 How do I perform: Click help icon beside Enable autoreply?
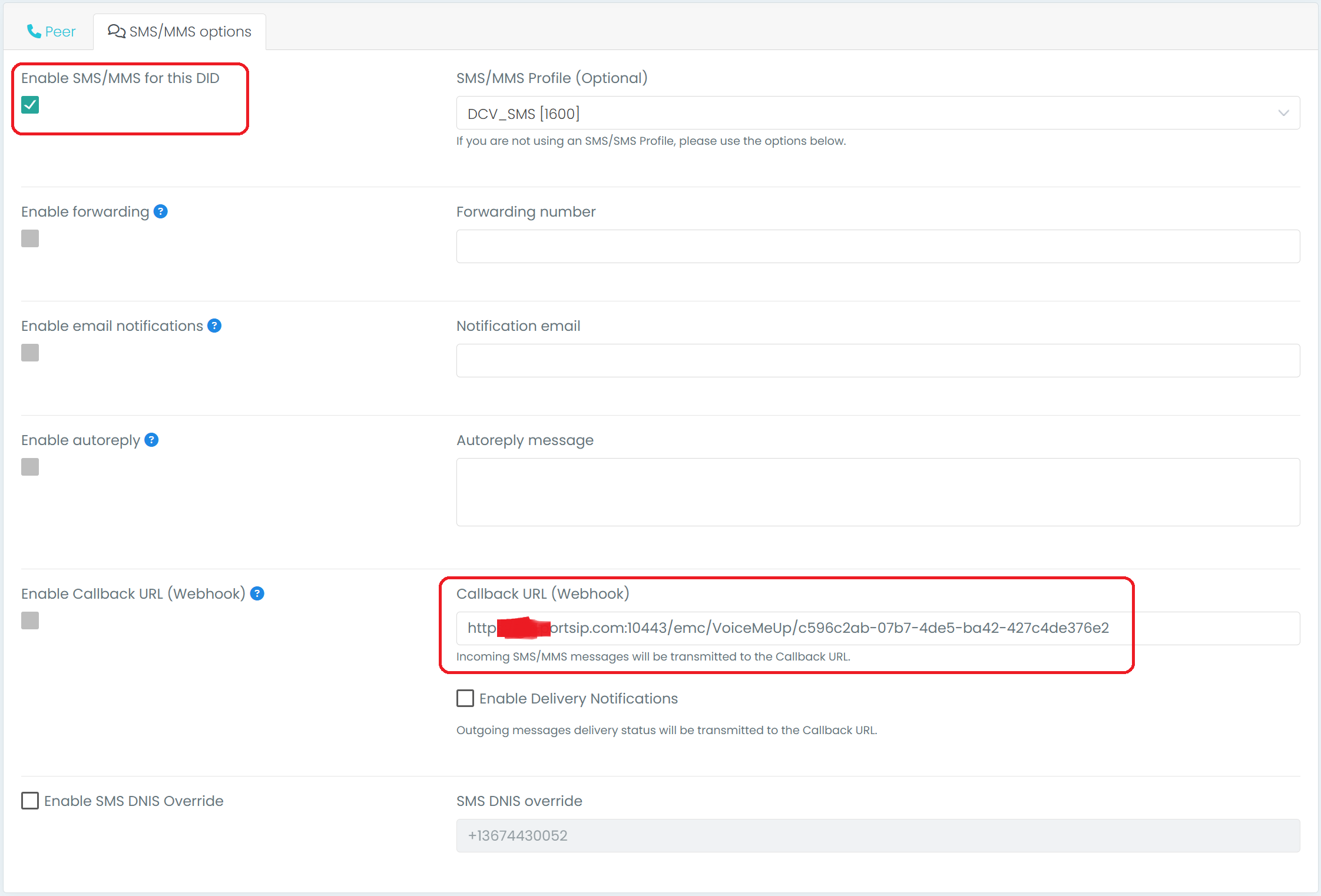coord(151,440)
